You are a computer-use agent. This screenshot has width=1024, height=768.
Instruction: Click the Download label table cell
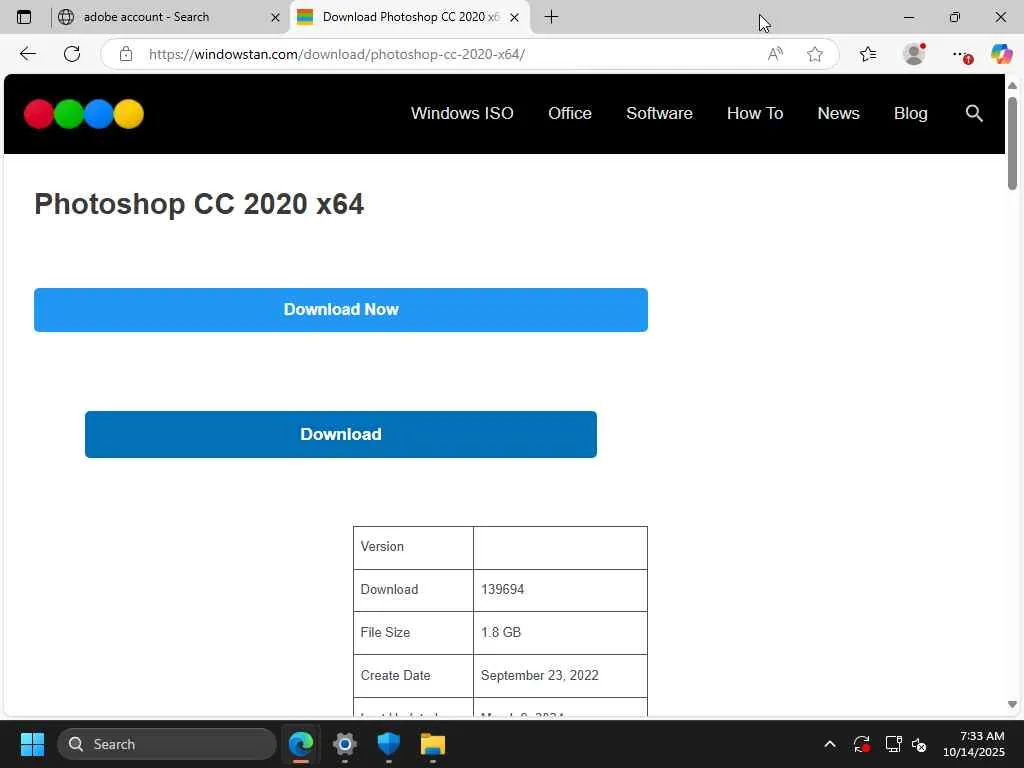413,590
